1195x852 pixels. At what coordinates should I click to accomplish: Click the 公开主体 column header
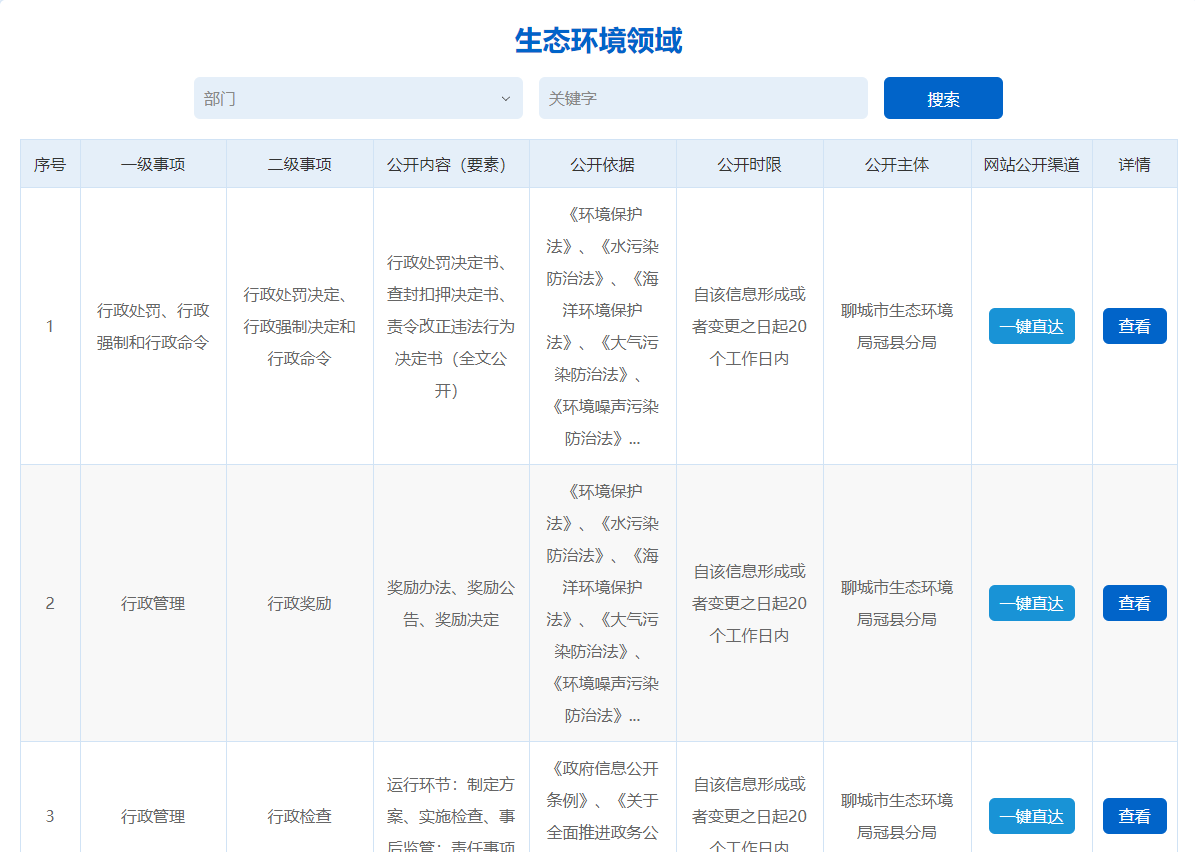tap(897, 164)
